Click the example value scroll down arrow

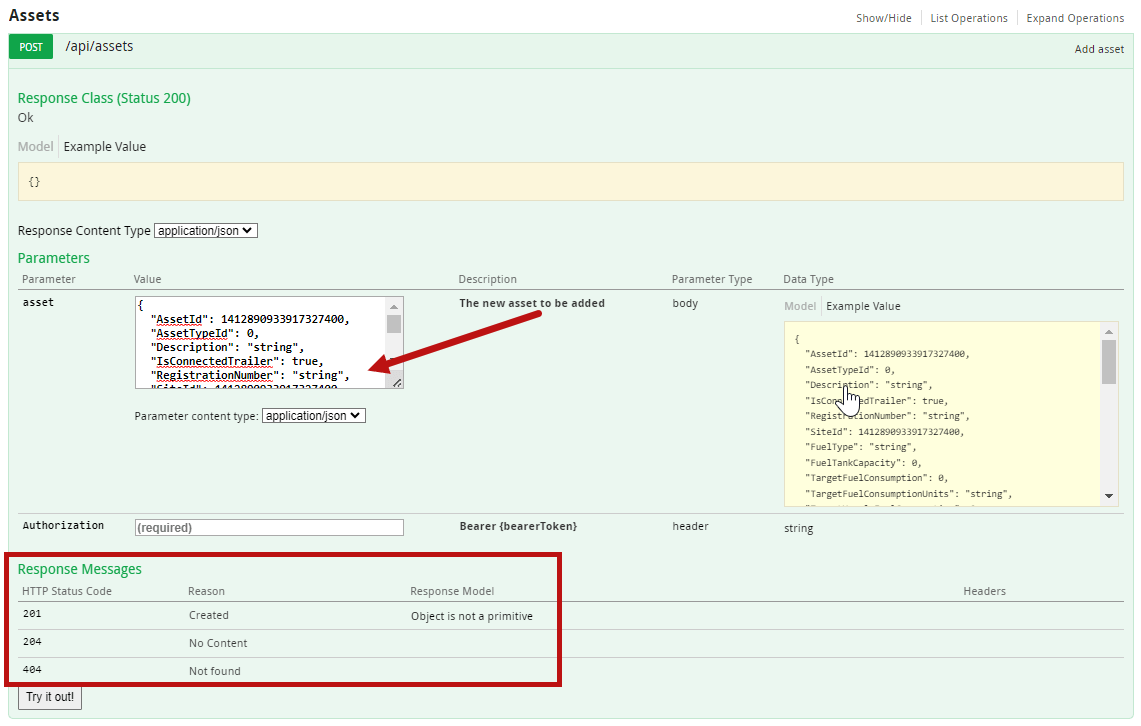[x=1108, y=496]
